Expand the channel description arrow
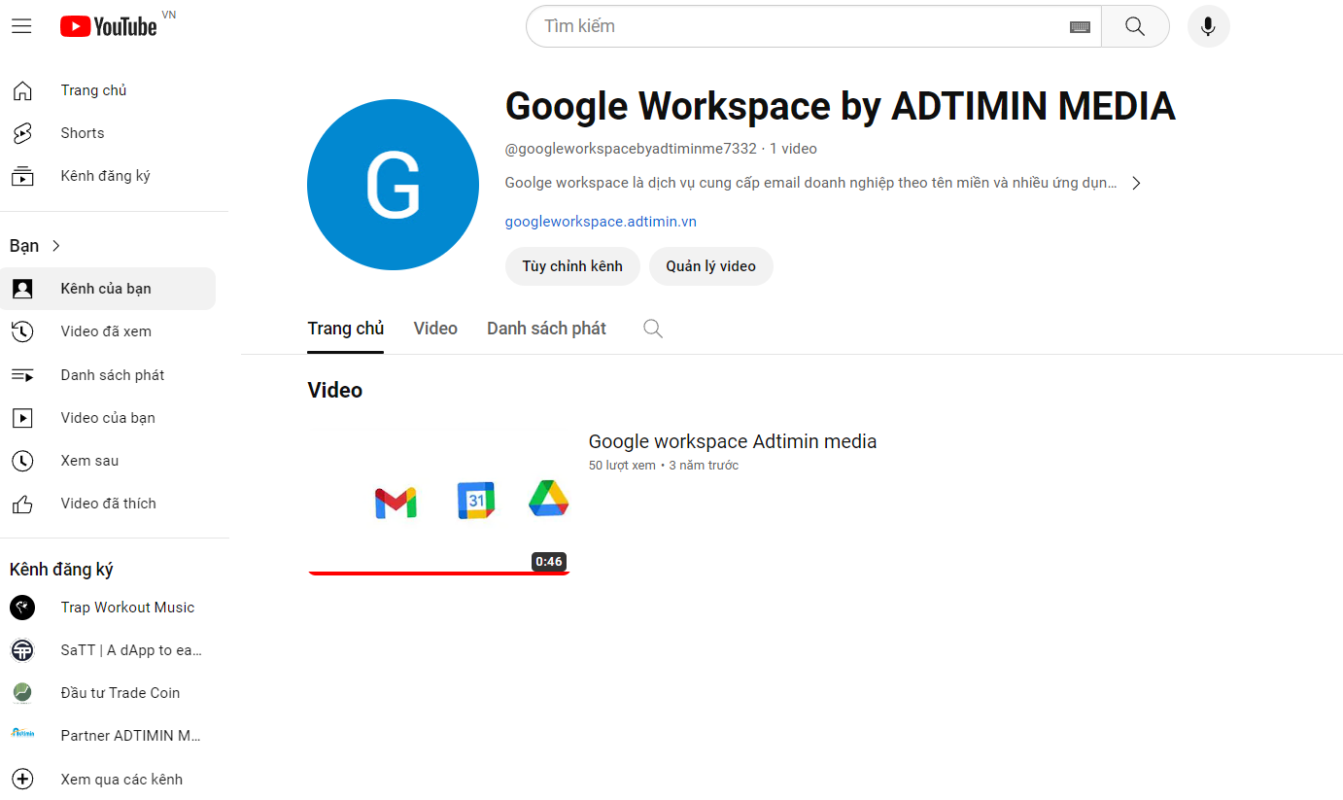 1136,183
